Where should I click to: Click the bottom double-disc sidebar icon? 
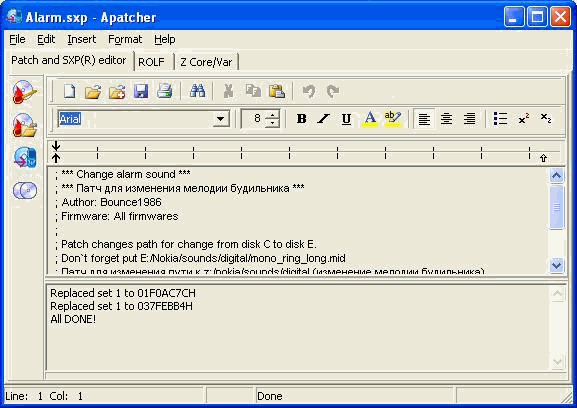tap(25, 190)
